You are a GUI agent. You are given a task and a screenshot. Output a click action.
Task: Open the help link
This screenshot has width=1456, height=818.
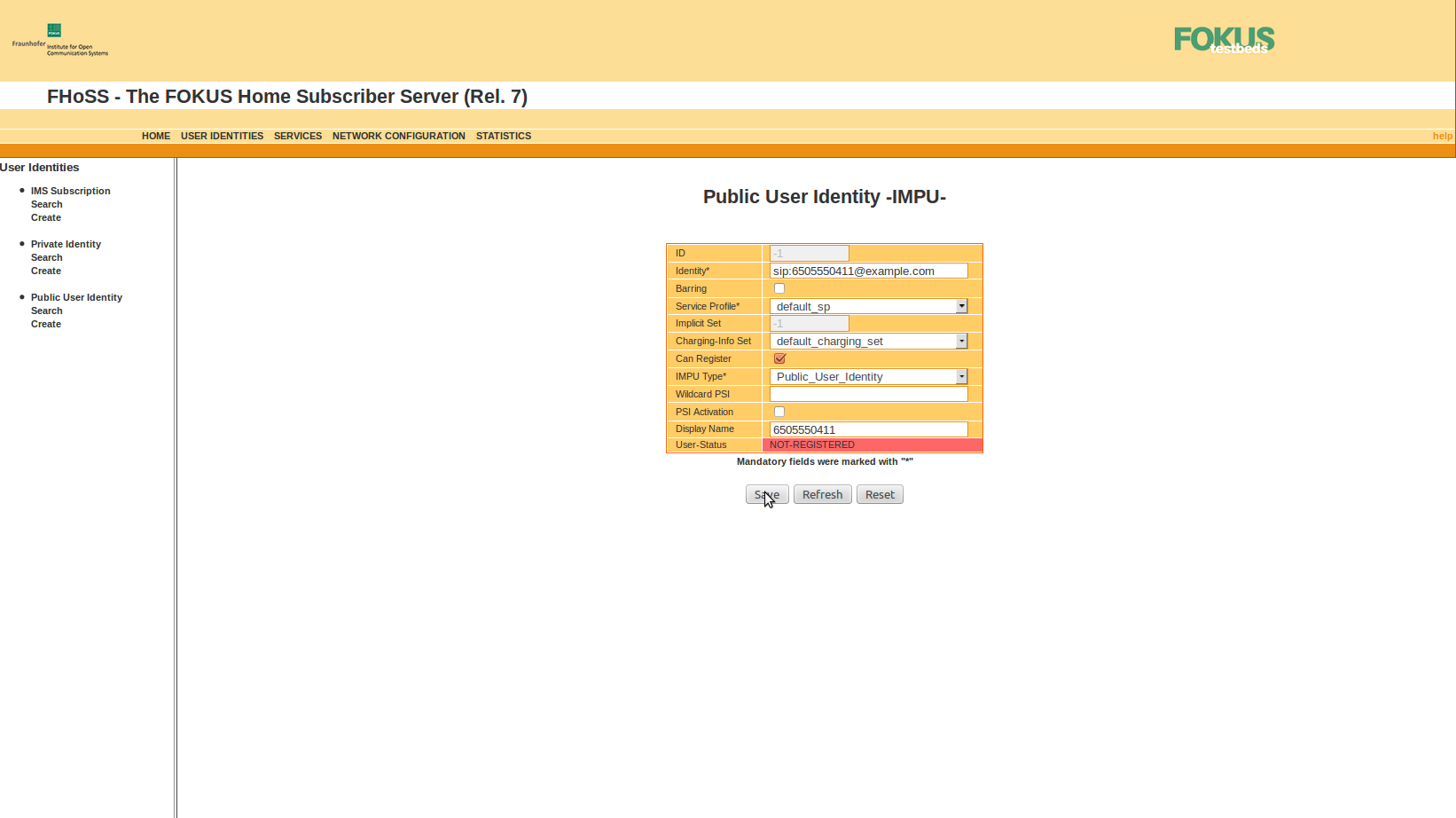[1442, 136]
